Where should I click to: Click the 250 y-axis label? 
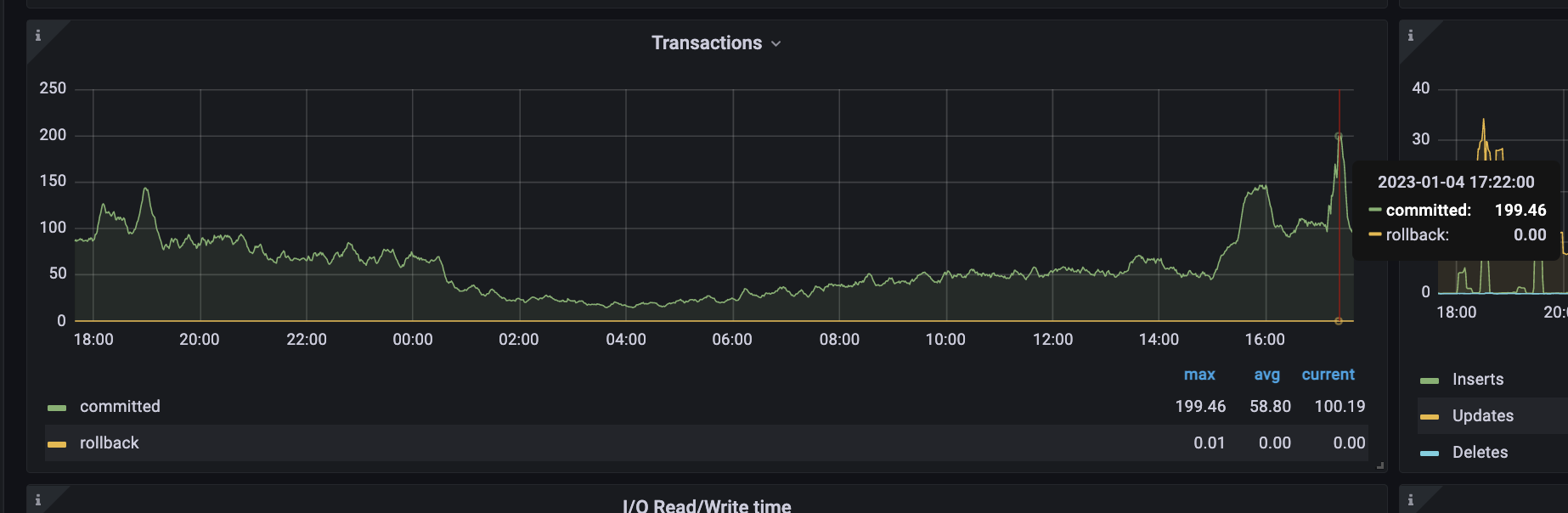[x=53, y=88]
